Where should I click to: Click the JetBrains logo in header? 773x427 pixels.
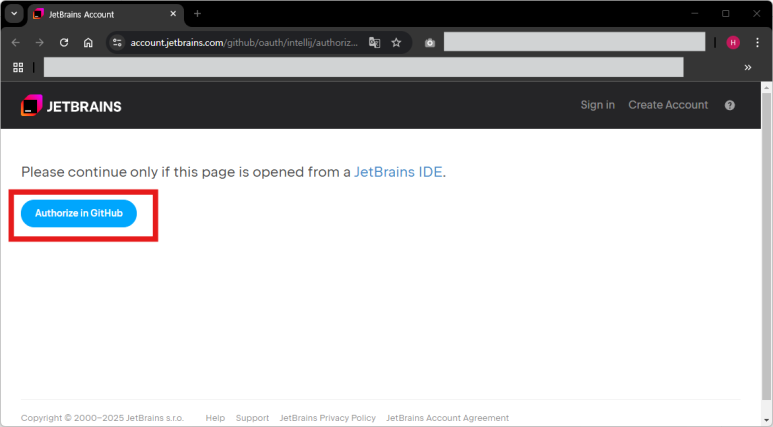click(x=71, y=106)
